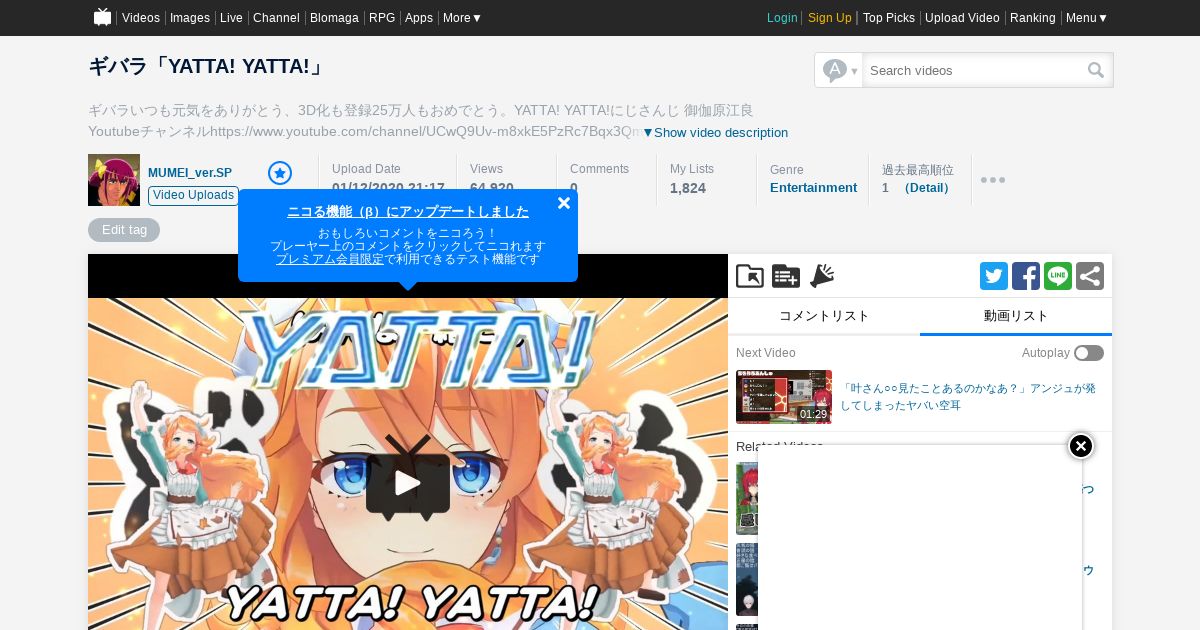1200x630 pixels.
Task: Click the Login link
Action: [782, 18]
